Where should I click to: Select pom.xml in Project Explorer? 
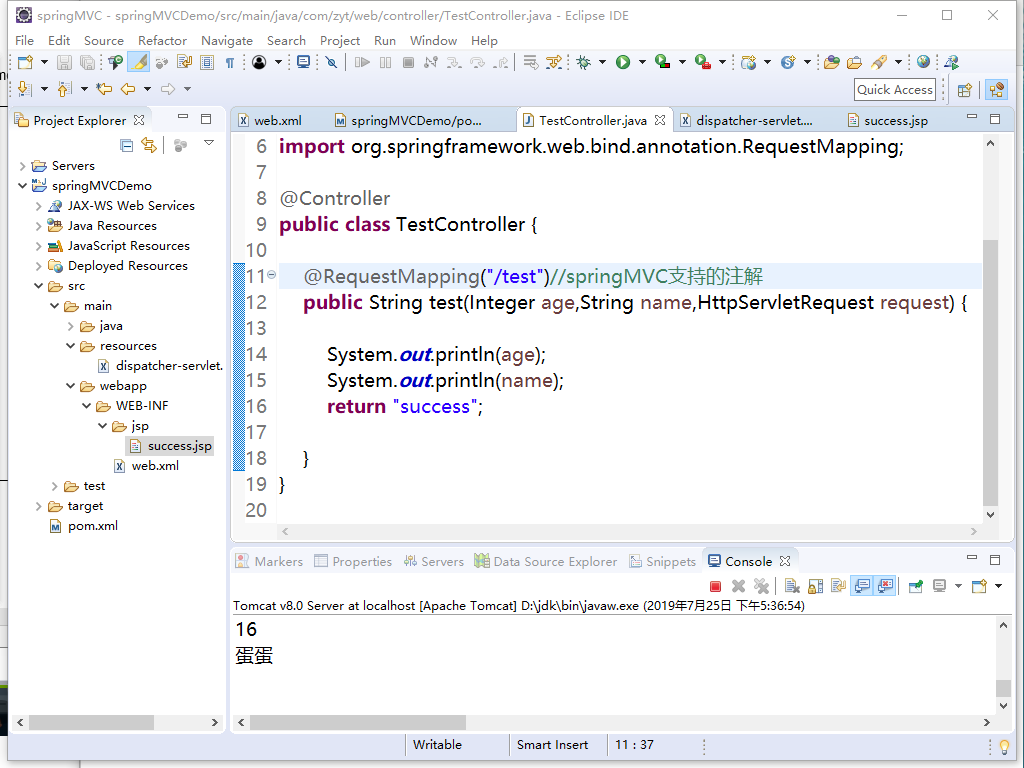(x=92, y=526)
